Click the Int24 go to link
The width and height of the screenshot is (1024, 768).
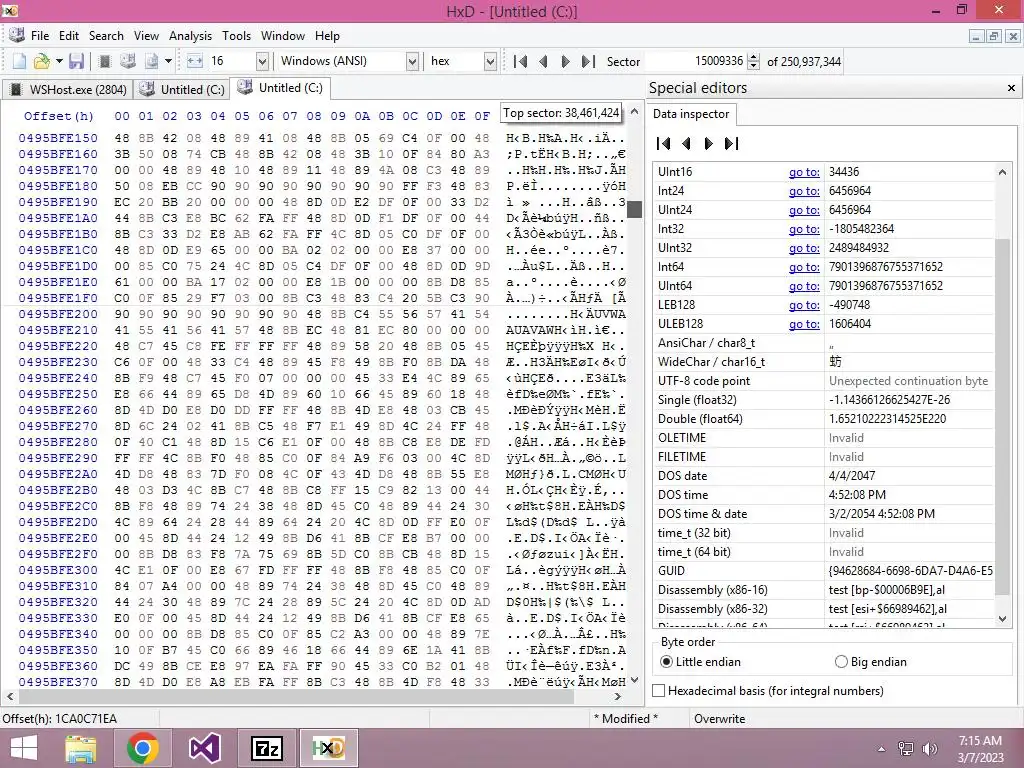point(804,191)
